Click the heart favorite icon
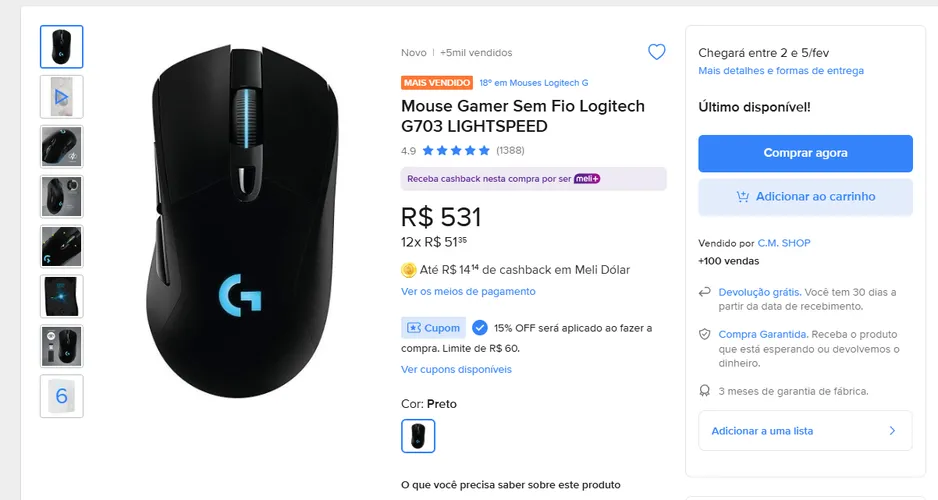 (x=656, y=52)
